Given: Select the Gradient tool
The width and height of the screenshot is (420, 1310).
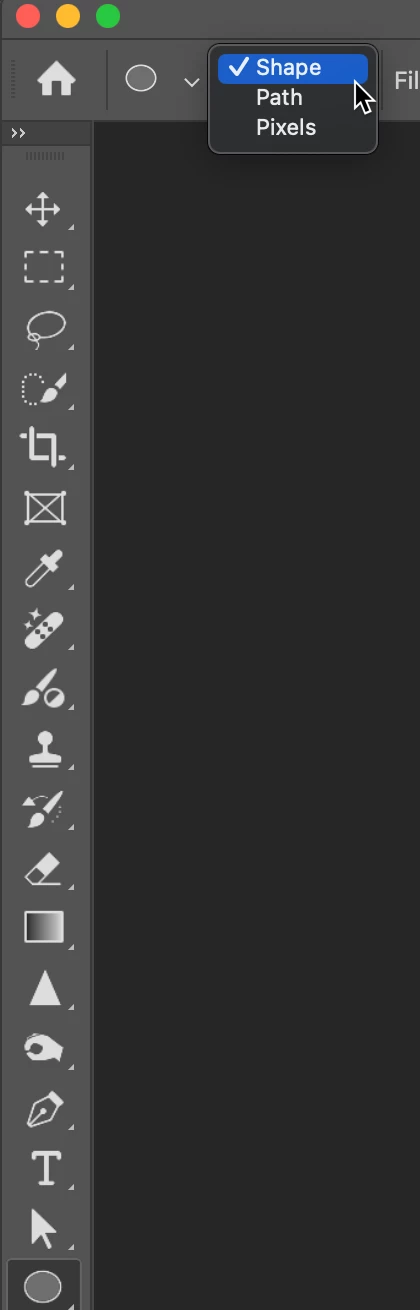Looking at the screenshot, I should click(44, 927).
